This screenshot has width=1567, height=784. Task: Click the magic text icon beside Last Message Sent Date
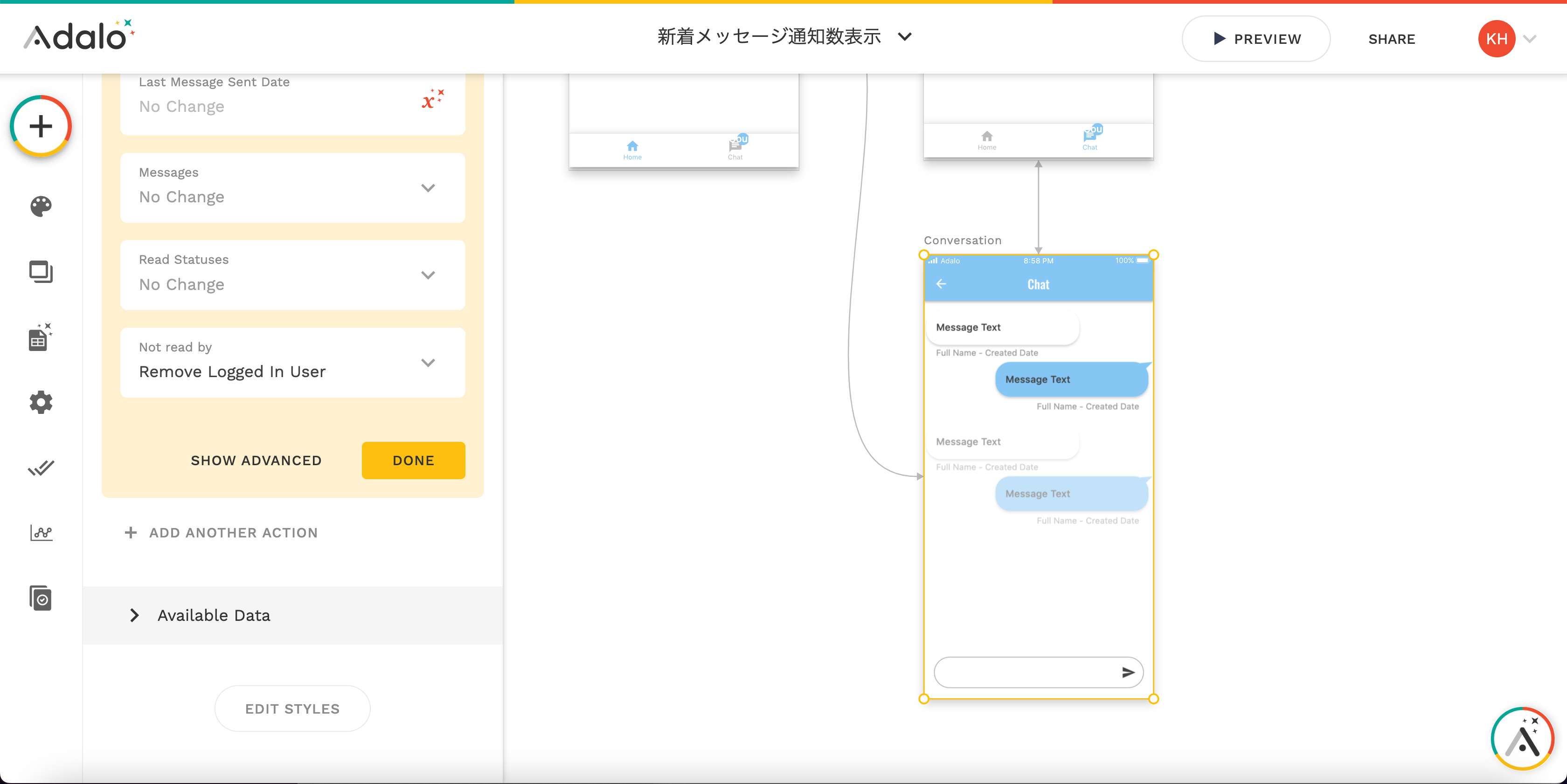coord(432,99)
